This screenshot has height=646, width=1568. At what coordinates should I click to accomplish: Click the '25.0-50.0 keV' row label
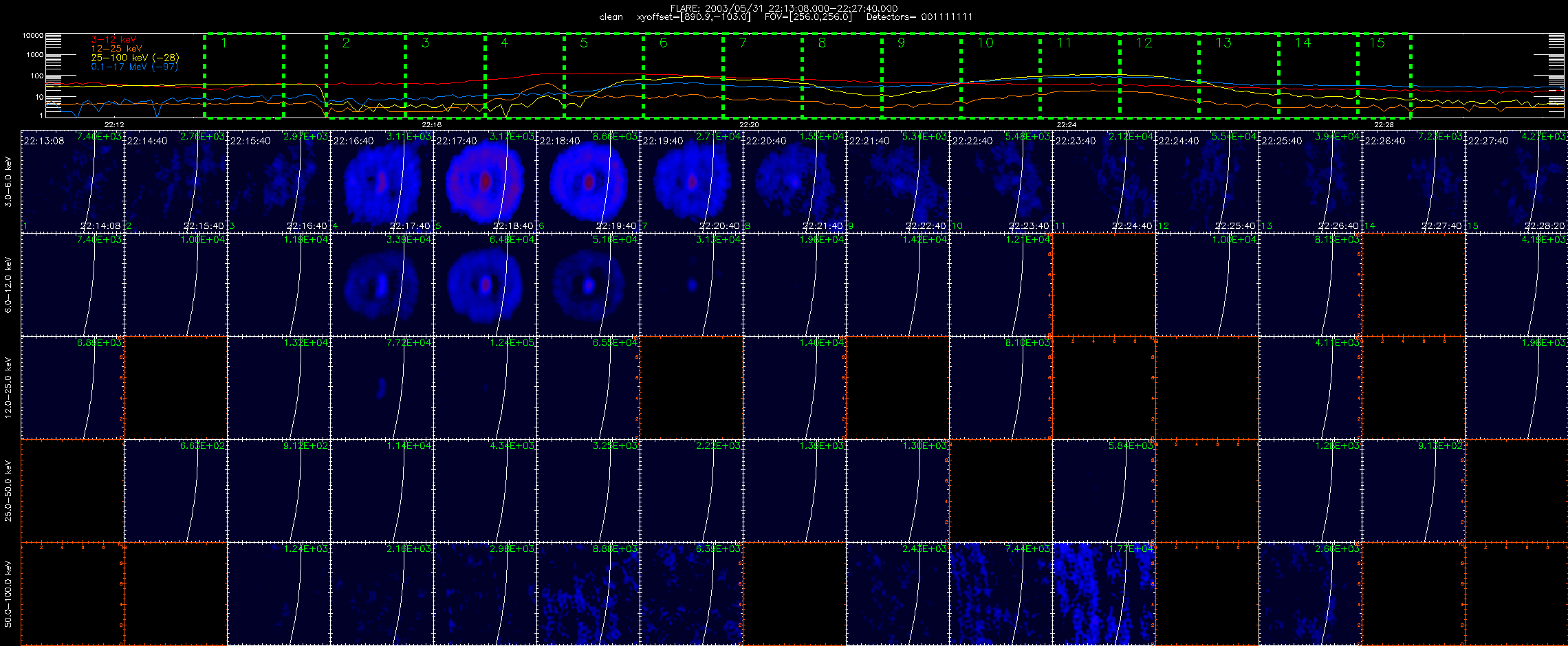8,491
